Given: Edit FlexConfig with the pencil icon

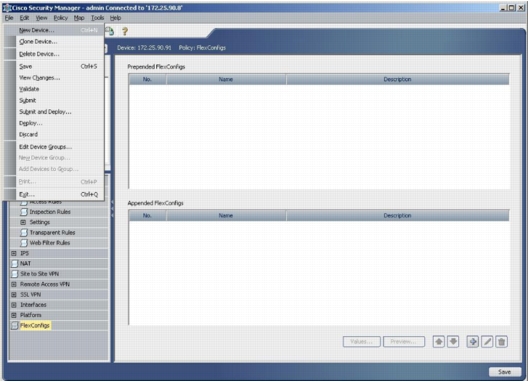Looking at the screenshot, I should pos(487,342).
